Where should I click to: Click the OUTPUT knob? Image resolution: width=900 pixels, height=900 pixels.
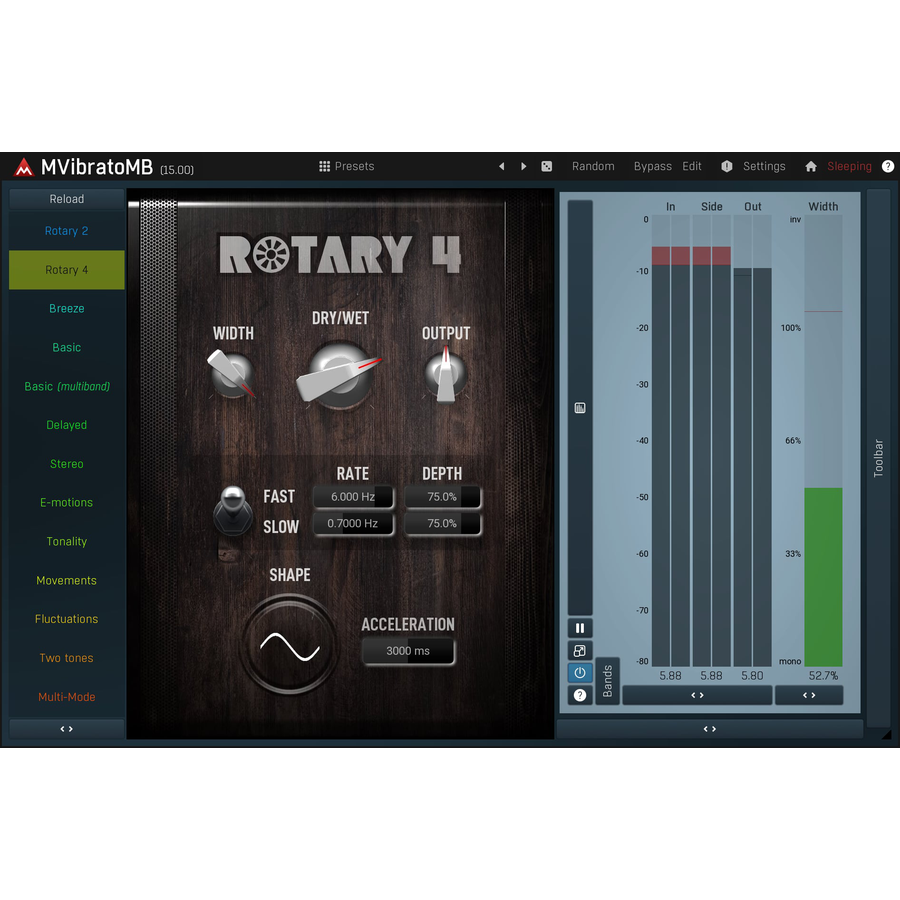(x=445, y=375)
